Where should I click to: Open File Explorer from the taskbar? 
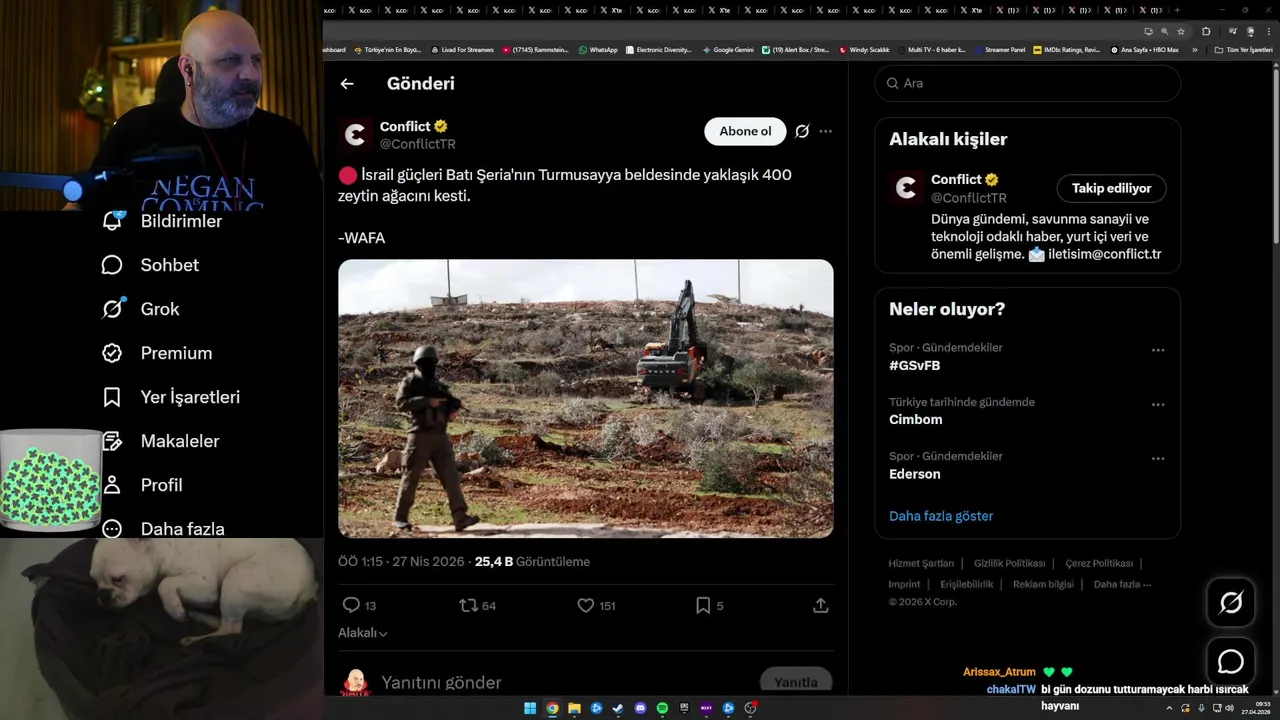pos(574,708)
